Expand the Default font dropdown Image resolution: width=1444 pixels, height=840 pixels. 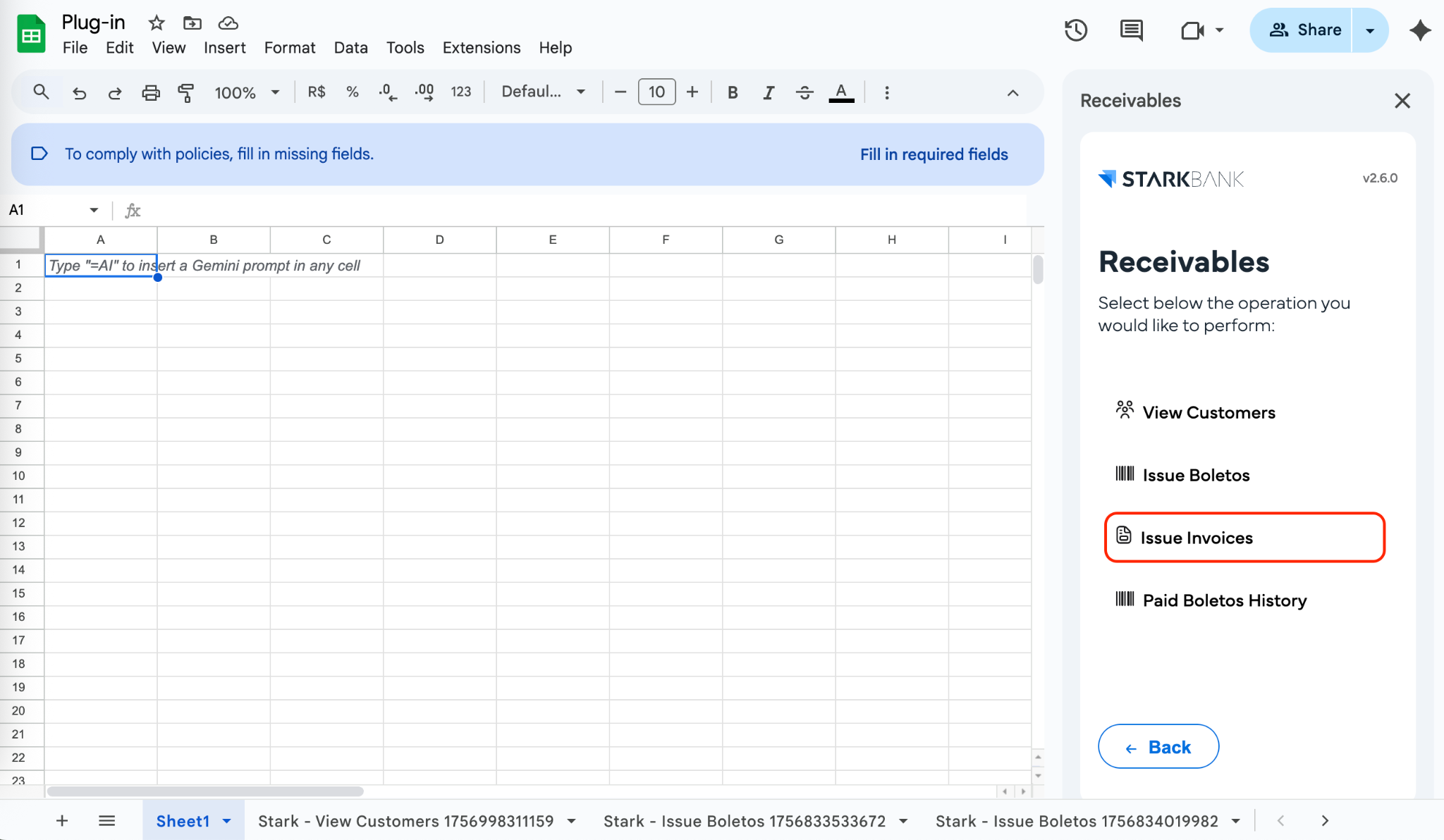tap(543, 92)
